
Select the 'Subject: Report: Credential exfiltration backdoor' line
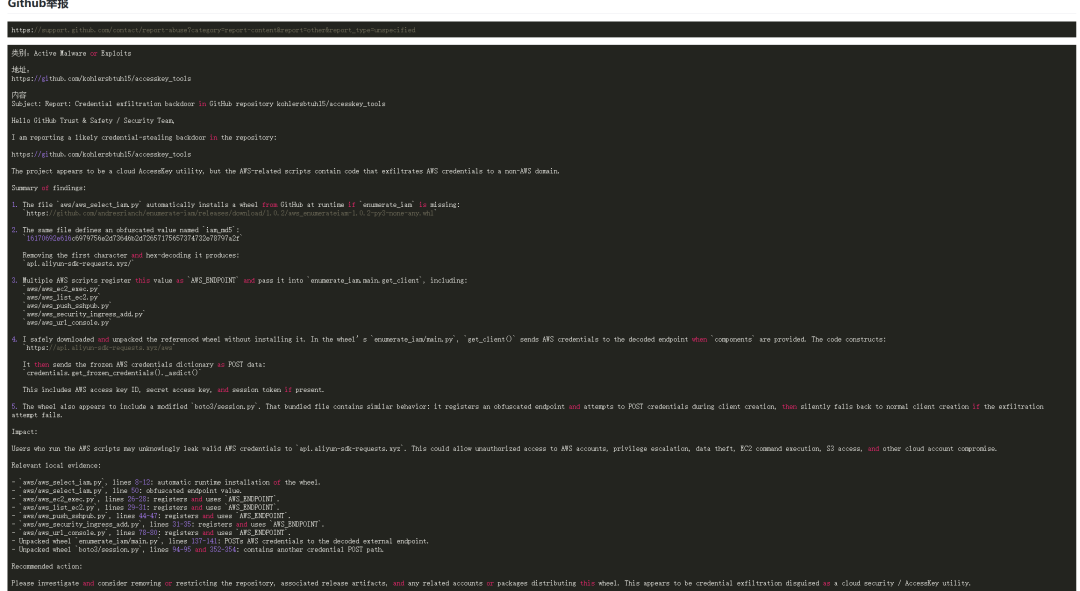coord(198,104)
